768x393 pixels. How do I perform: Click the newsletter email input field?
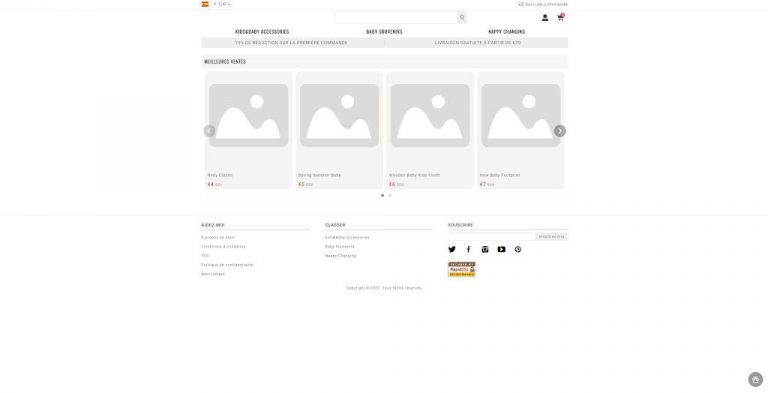[492, 237]
